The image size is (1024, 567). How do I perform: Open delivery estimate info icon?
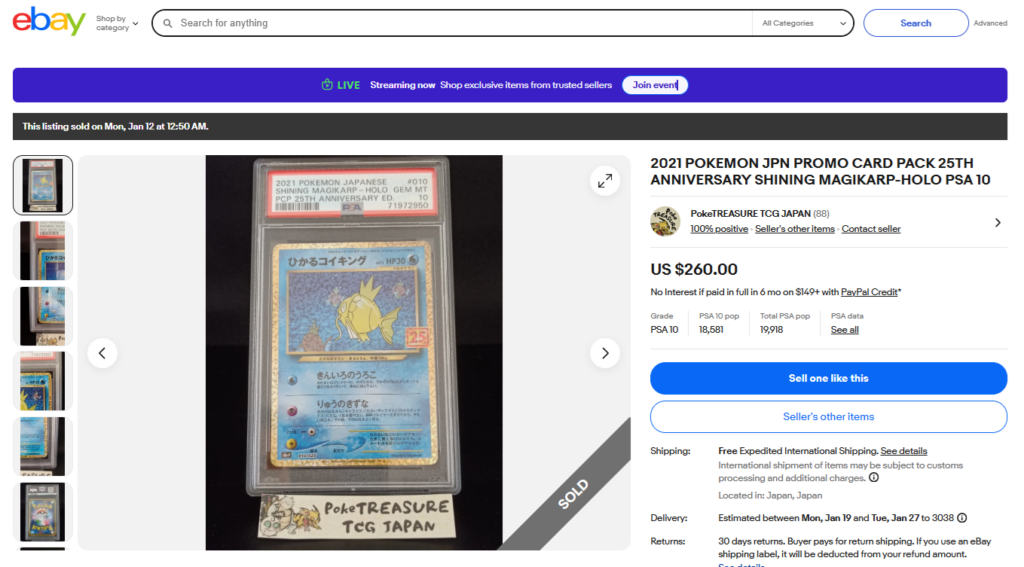[962, 518]
